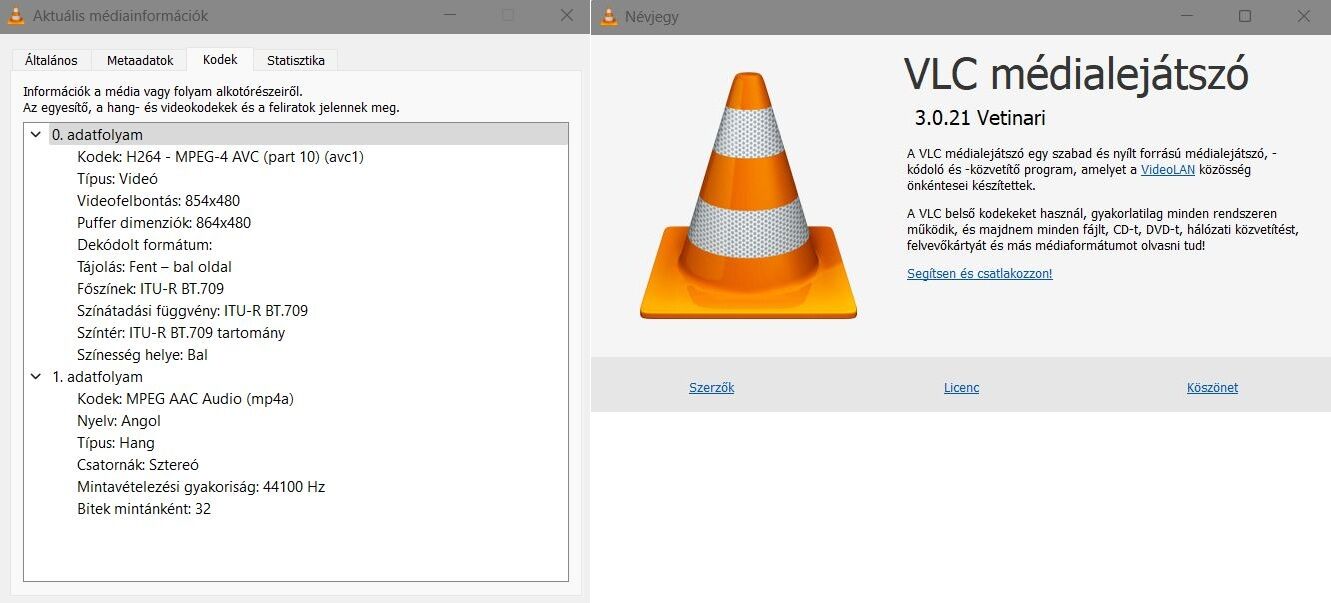Select the Puffer dimenziók: 864x480 row
Viewport: 1331px width, 603px height.
coord(296,222)
